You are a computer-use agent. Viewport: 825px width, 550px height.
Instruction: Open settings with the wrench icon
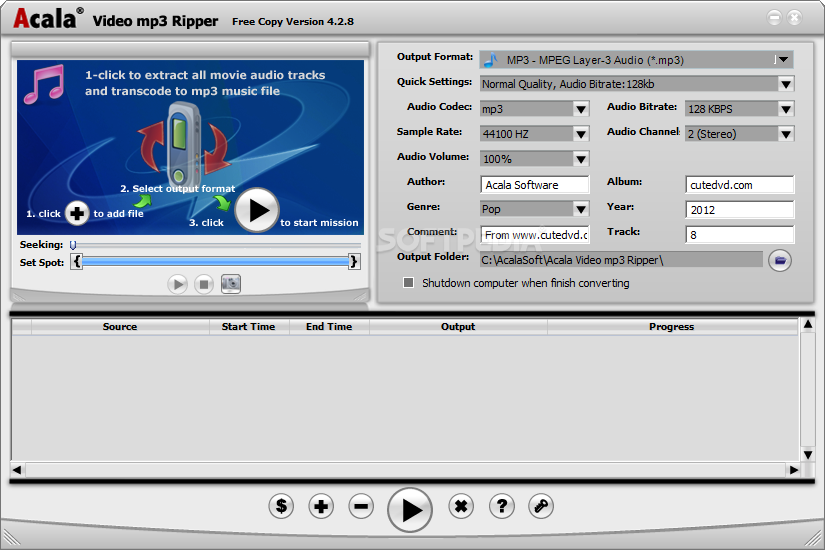(540, 506)
